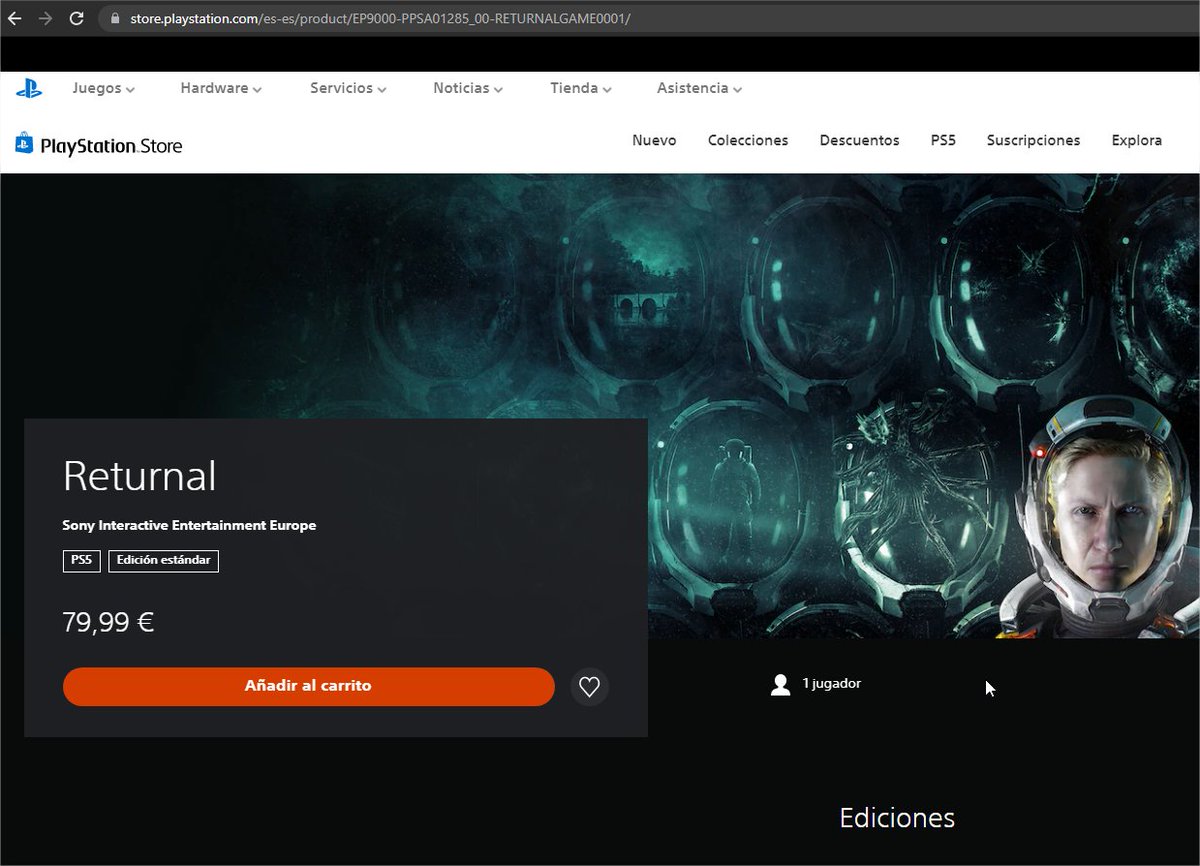
Task: Reload the page with the refresh icon
Action: [x=77, y=18]
